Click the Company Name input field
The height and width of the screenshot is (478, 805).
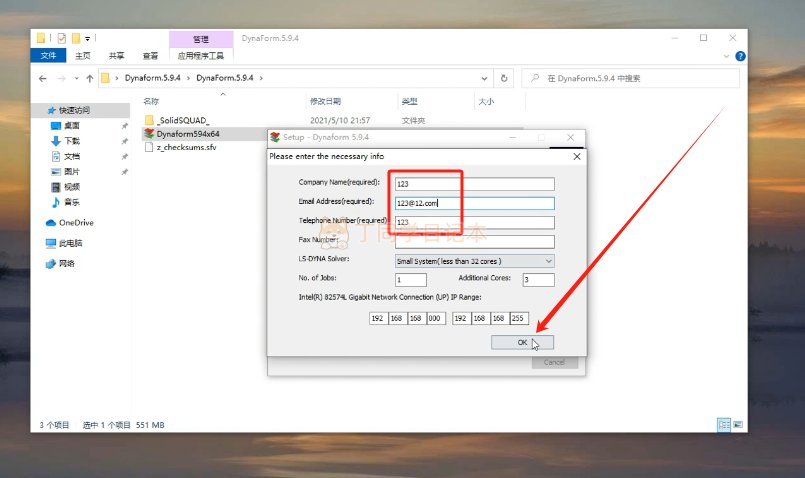click(x=474, y=184)
